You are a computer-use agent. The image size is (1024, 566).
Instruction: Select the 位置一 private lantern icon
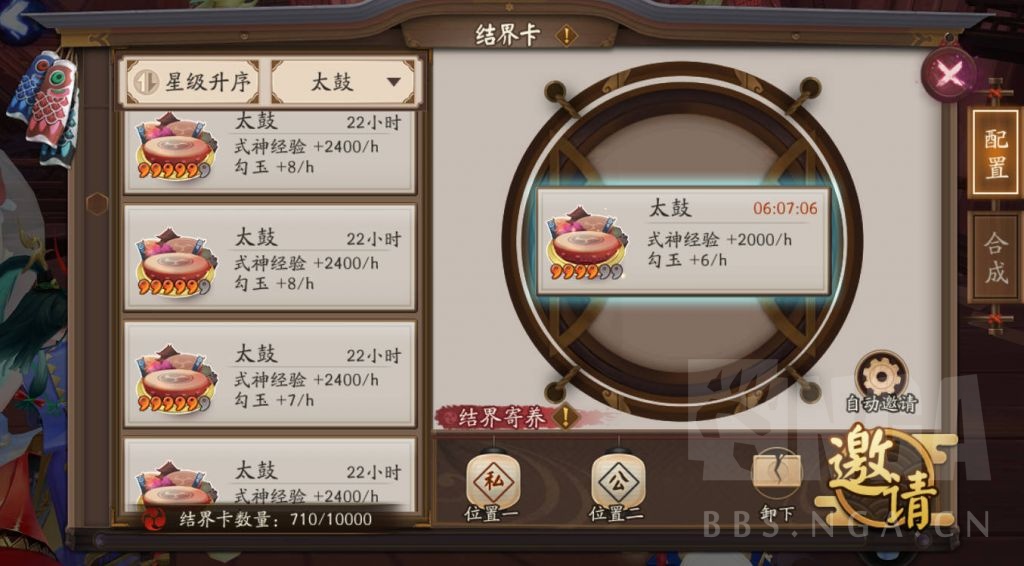493,482
